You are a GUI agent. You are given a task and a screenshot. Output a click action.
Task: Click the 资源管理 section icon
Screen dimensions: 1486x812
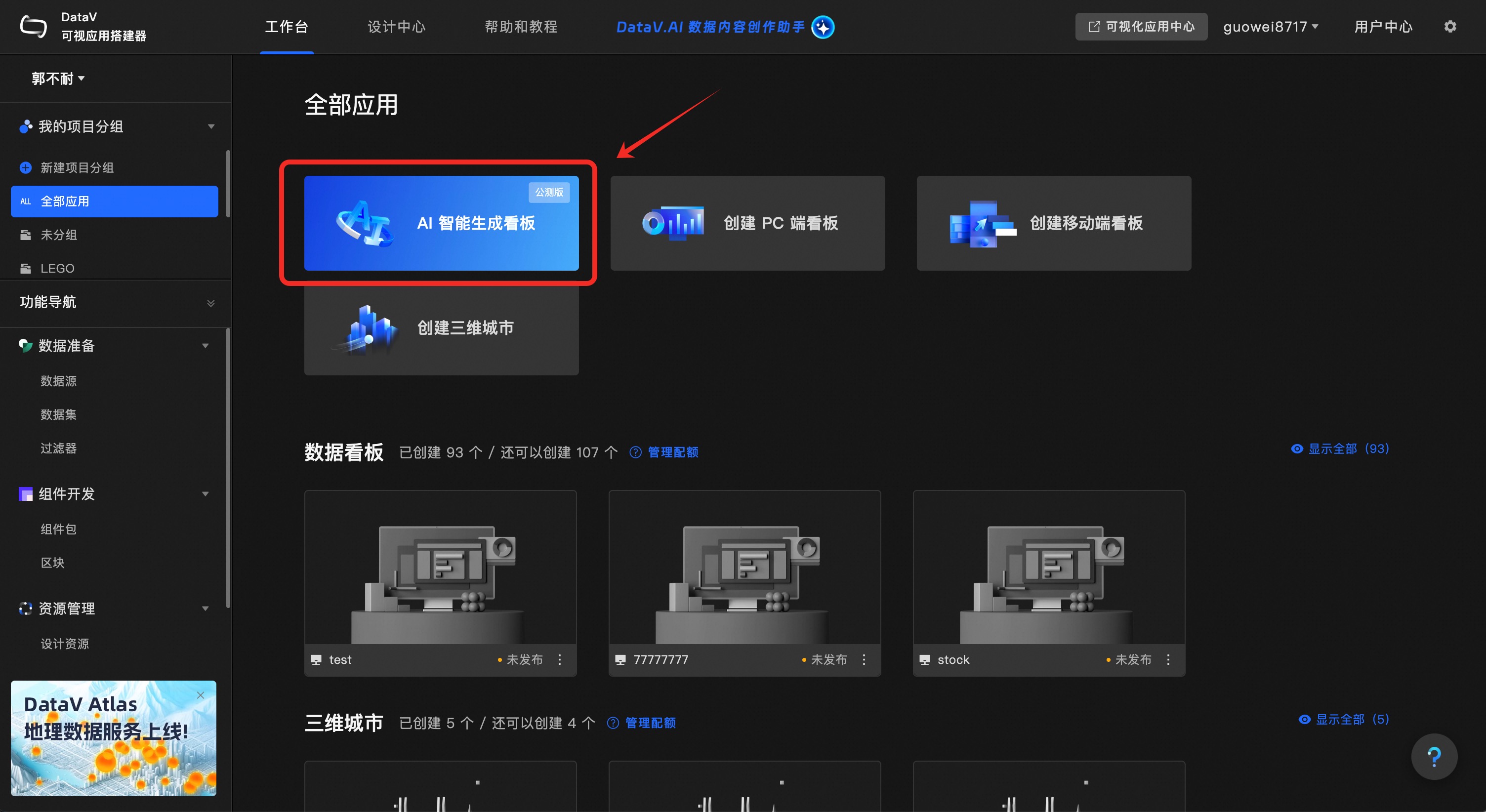pyautogui.click(x=25, y=609)
